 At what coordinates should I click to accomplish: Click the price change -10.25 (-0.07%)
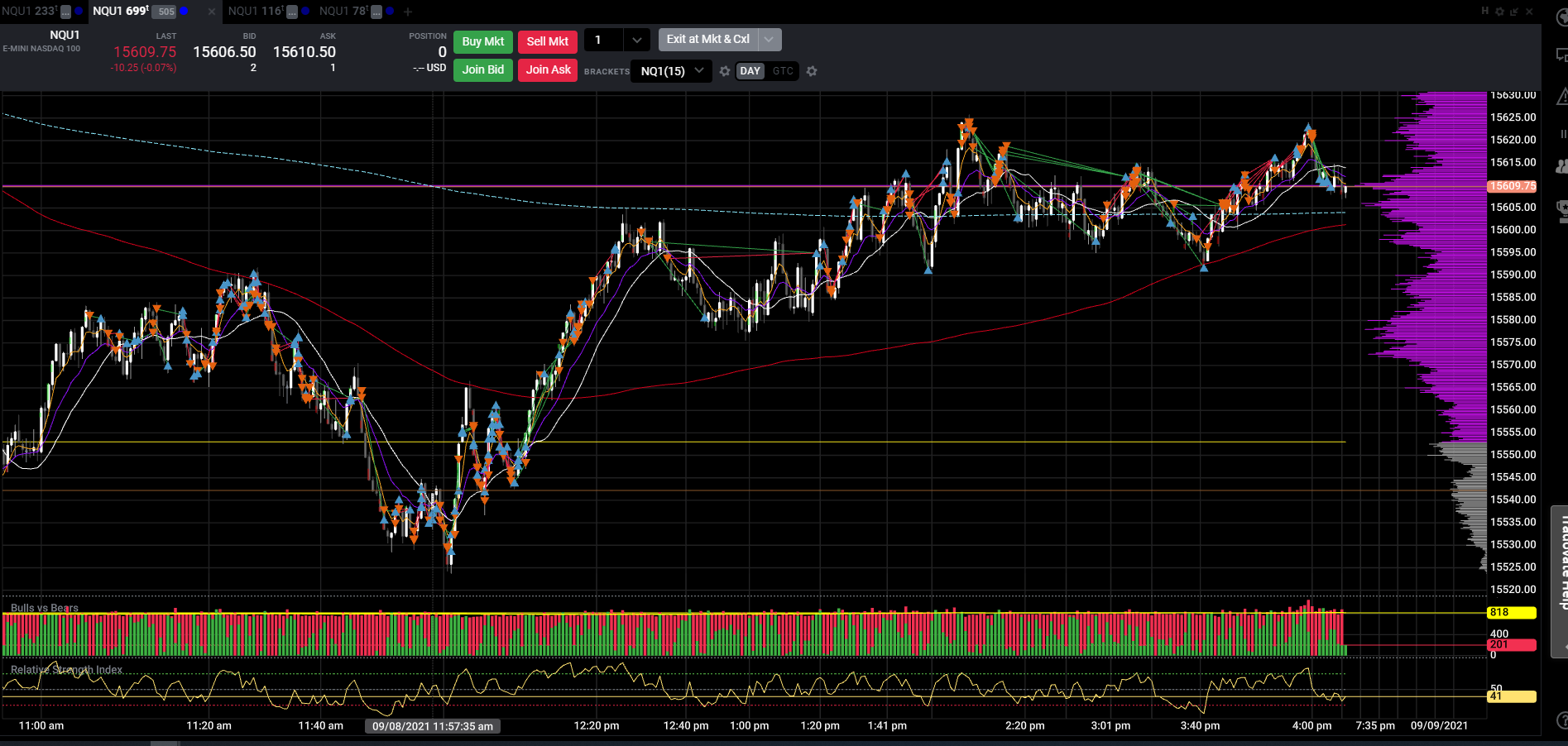143,68
